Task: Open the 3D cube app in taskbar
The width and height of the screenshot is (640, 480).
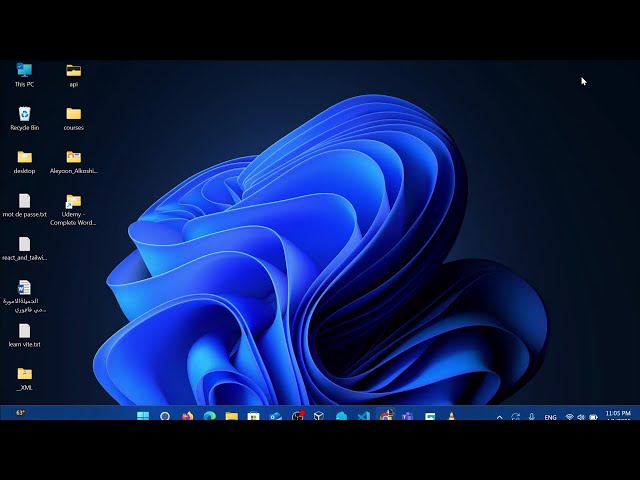Action: click(x=319, y=416)
